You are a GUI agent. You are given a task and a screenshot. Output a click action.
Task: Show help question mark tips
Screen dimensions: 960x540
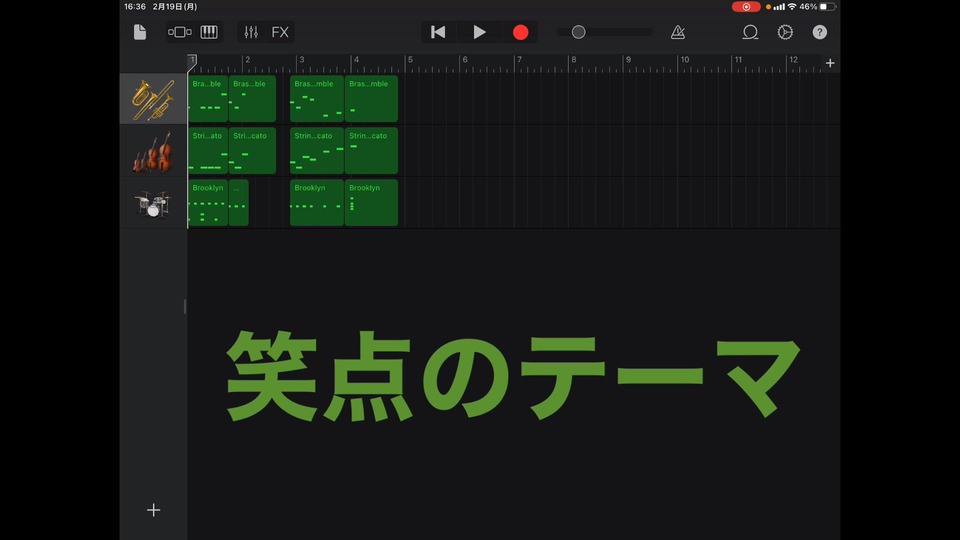pyautogui.click(x=820, y=32)
